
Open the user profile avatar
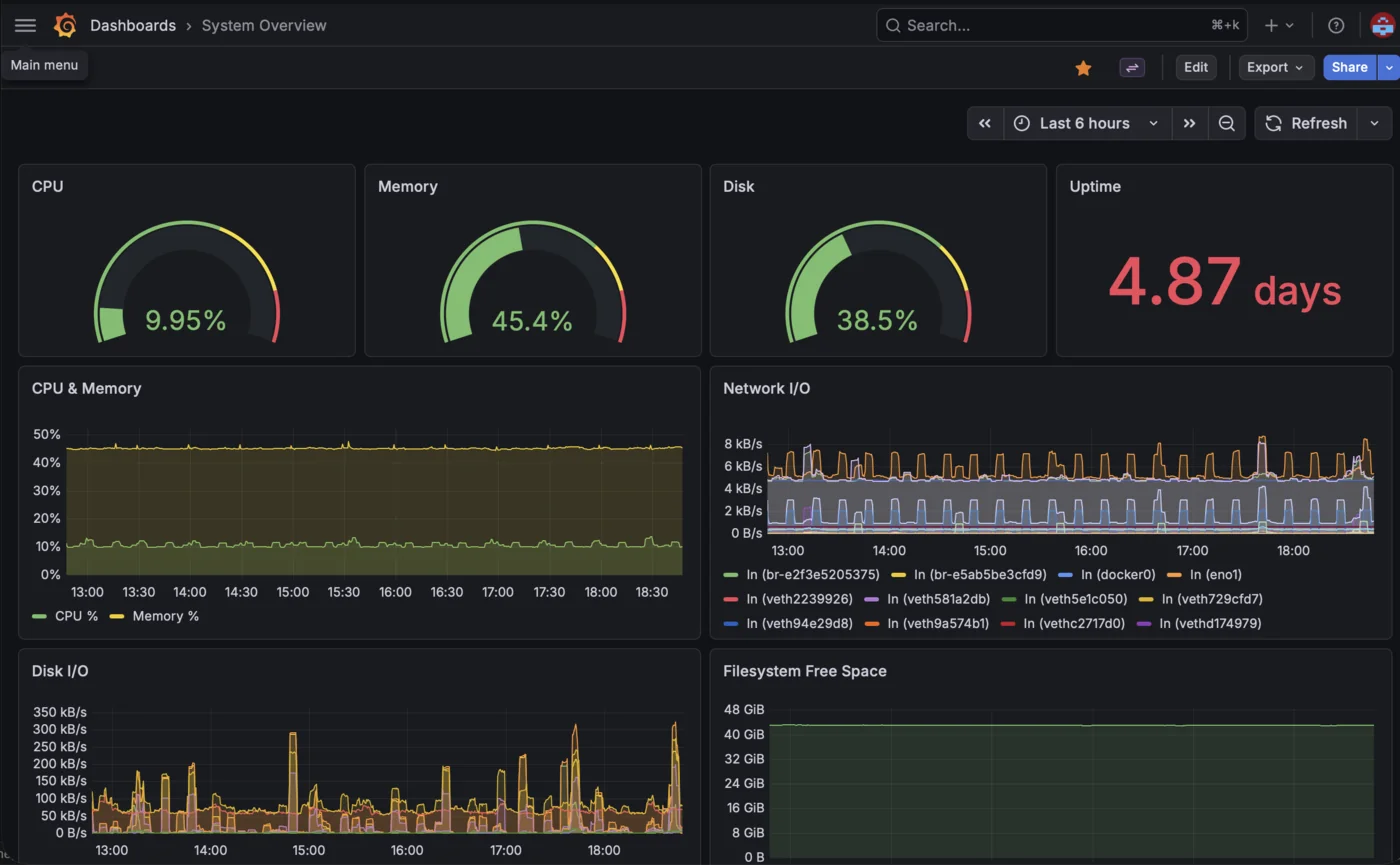1382,25
